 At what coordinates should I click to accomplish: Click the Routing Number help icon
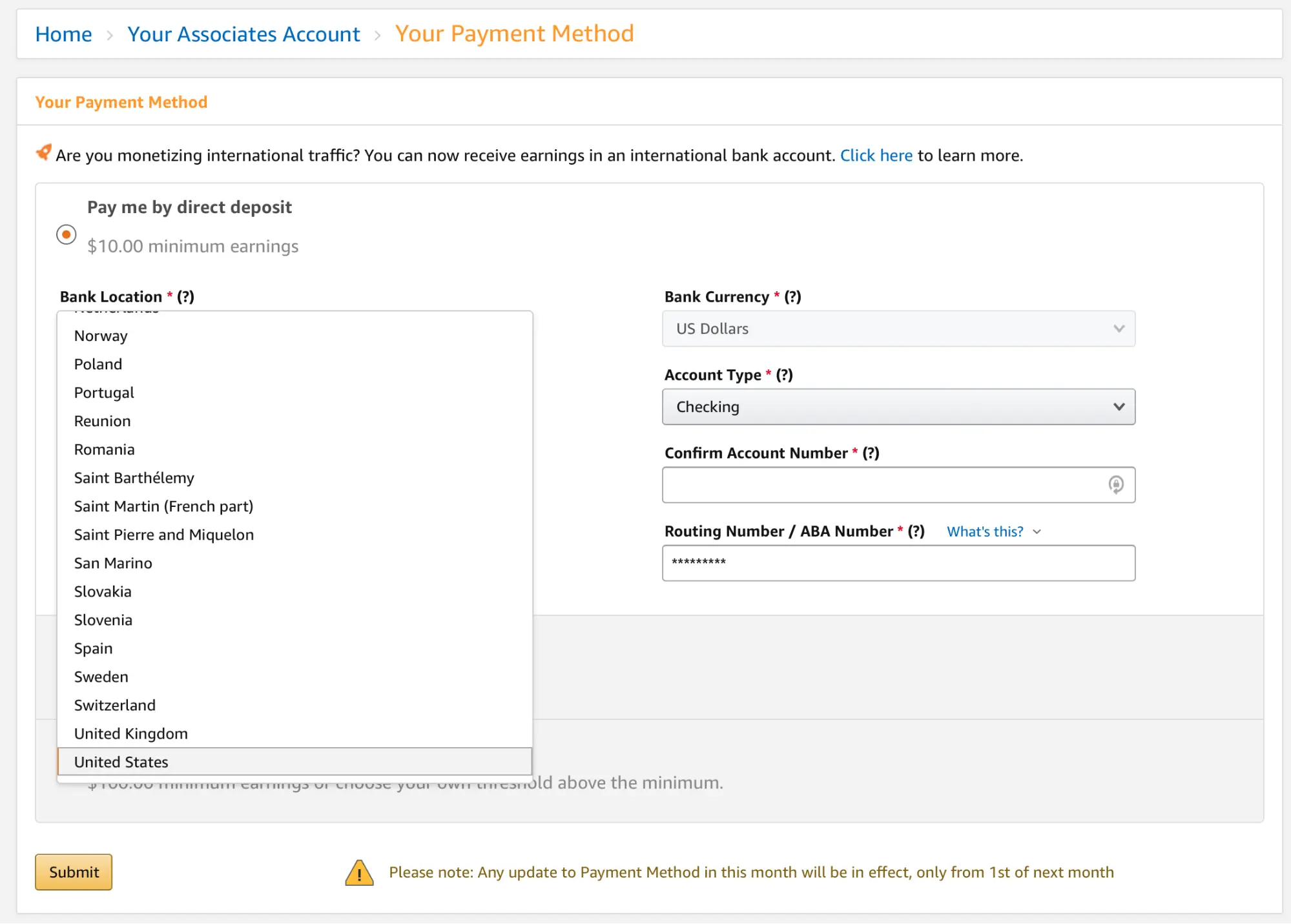(x=918, y=531)
